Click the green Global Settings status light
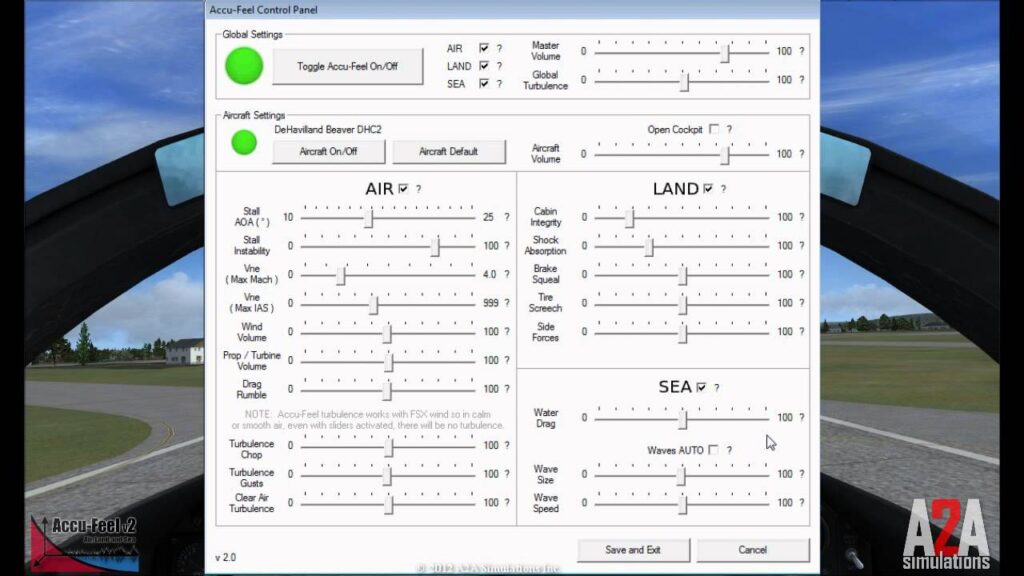 (243, 66)
